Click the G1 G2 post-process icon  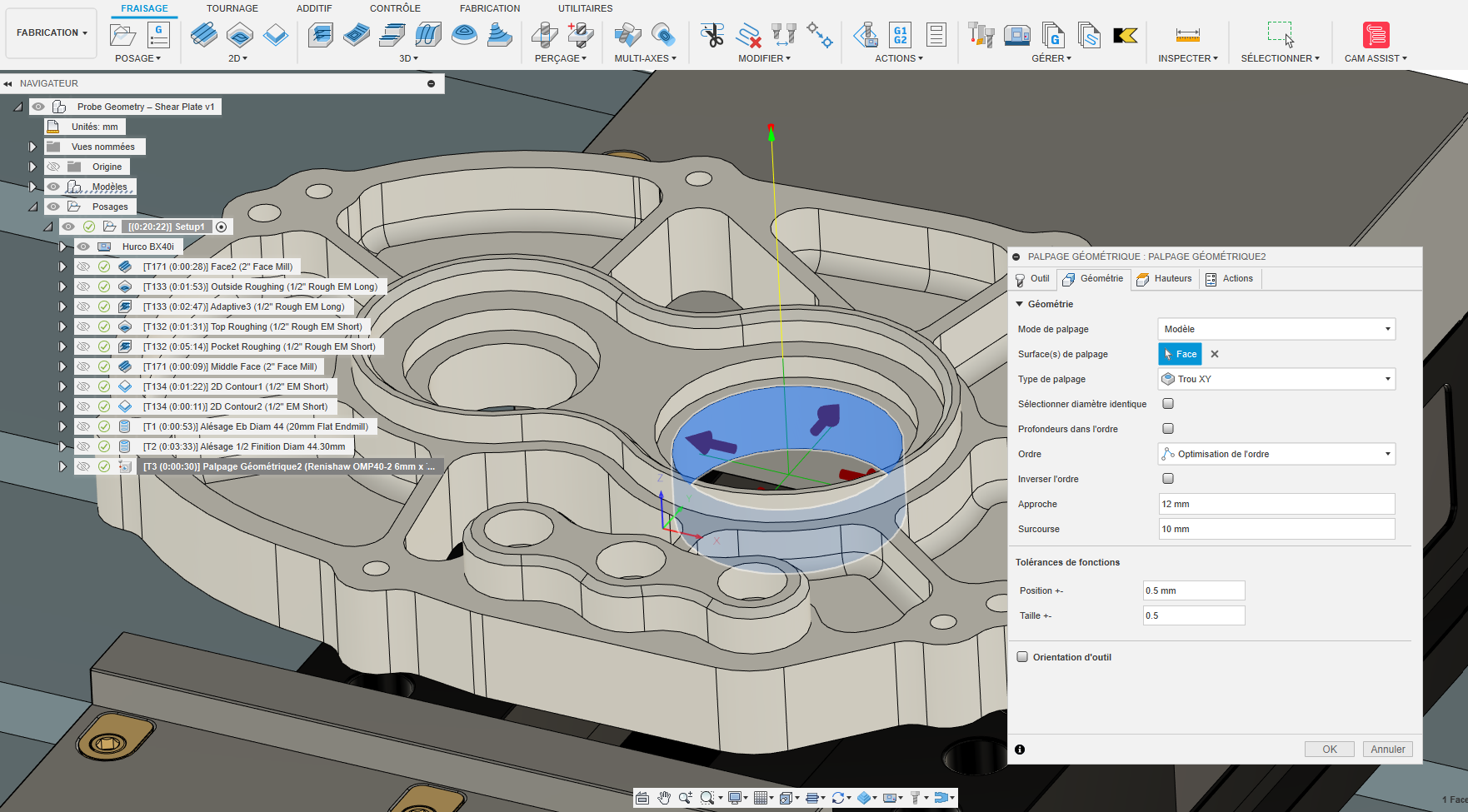900,35
